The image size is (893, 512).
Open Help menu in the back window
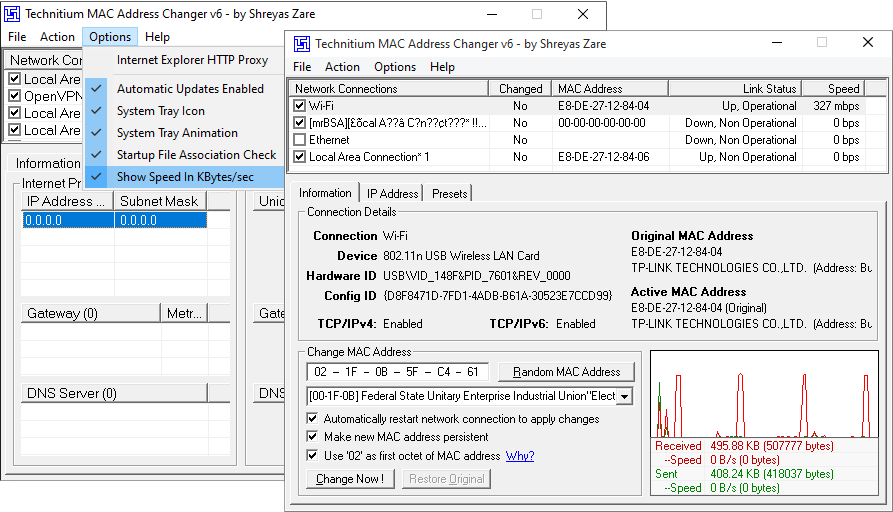(x=157, y=37)
